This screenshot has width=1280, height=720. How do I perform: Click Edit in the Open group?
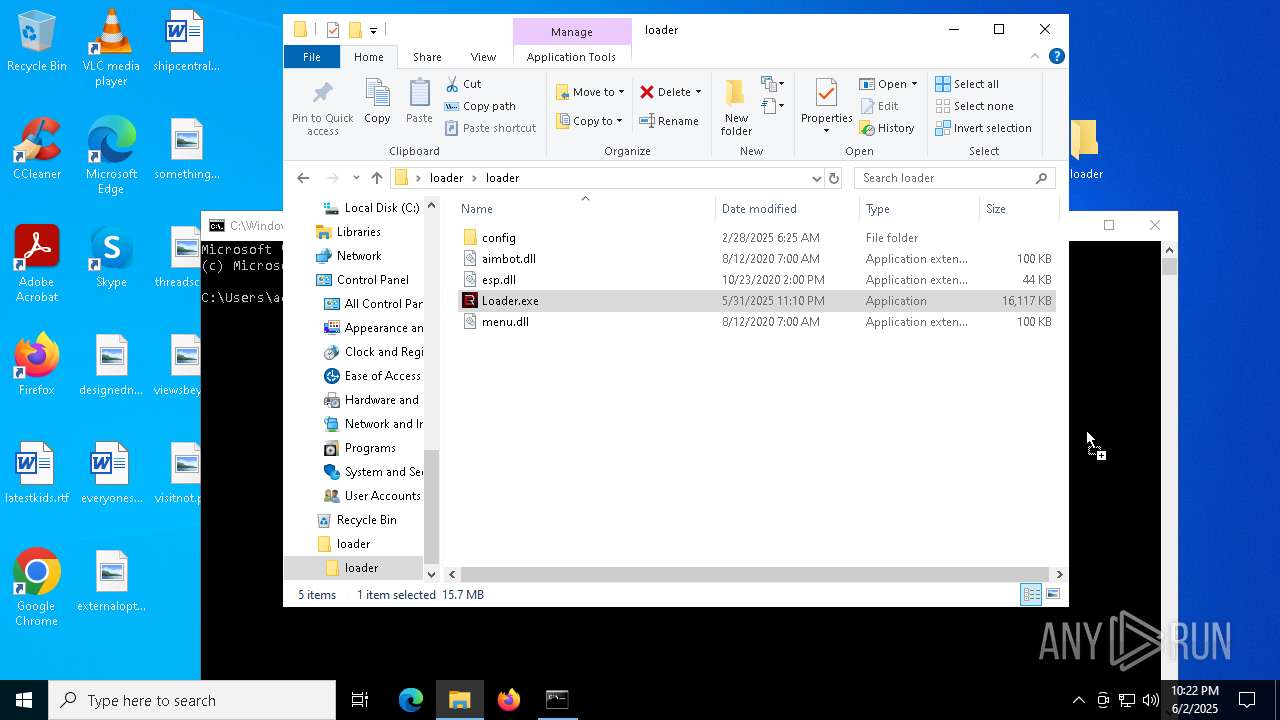pyautogui.click(x=878, y=106)
